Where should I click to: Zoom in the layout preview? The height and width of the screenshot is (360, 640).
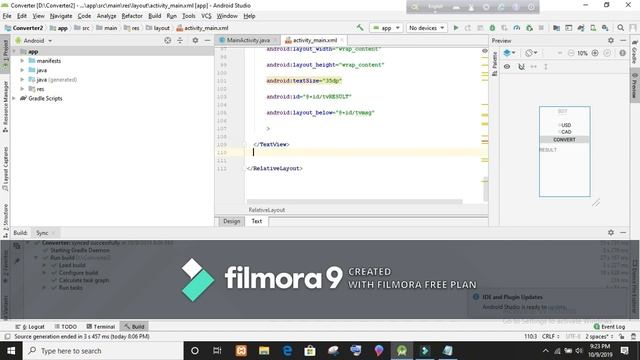coord(595,53)
